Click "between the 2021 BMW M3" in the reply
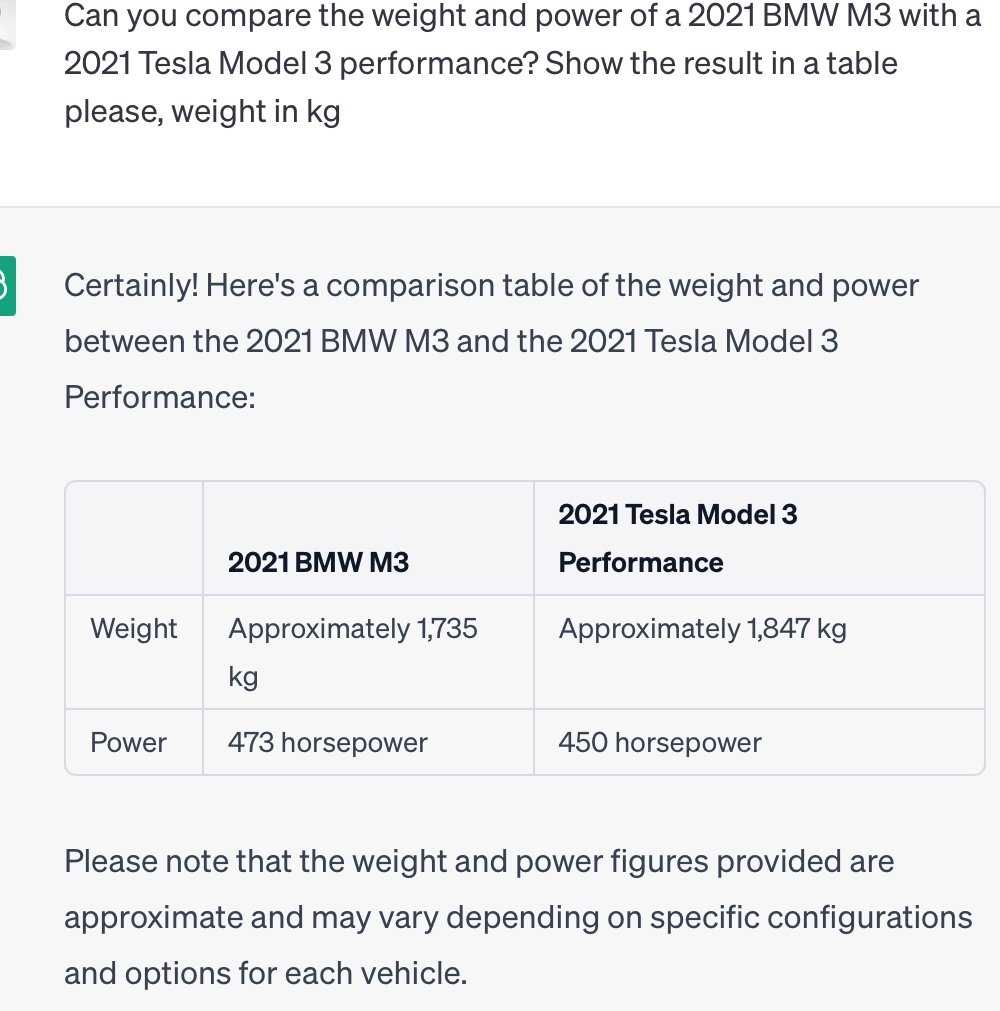 click(x=256, y=342)
